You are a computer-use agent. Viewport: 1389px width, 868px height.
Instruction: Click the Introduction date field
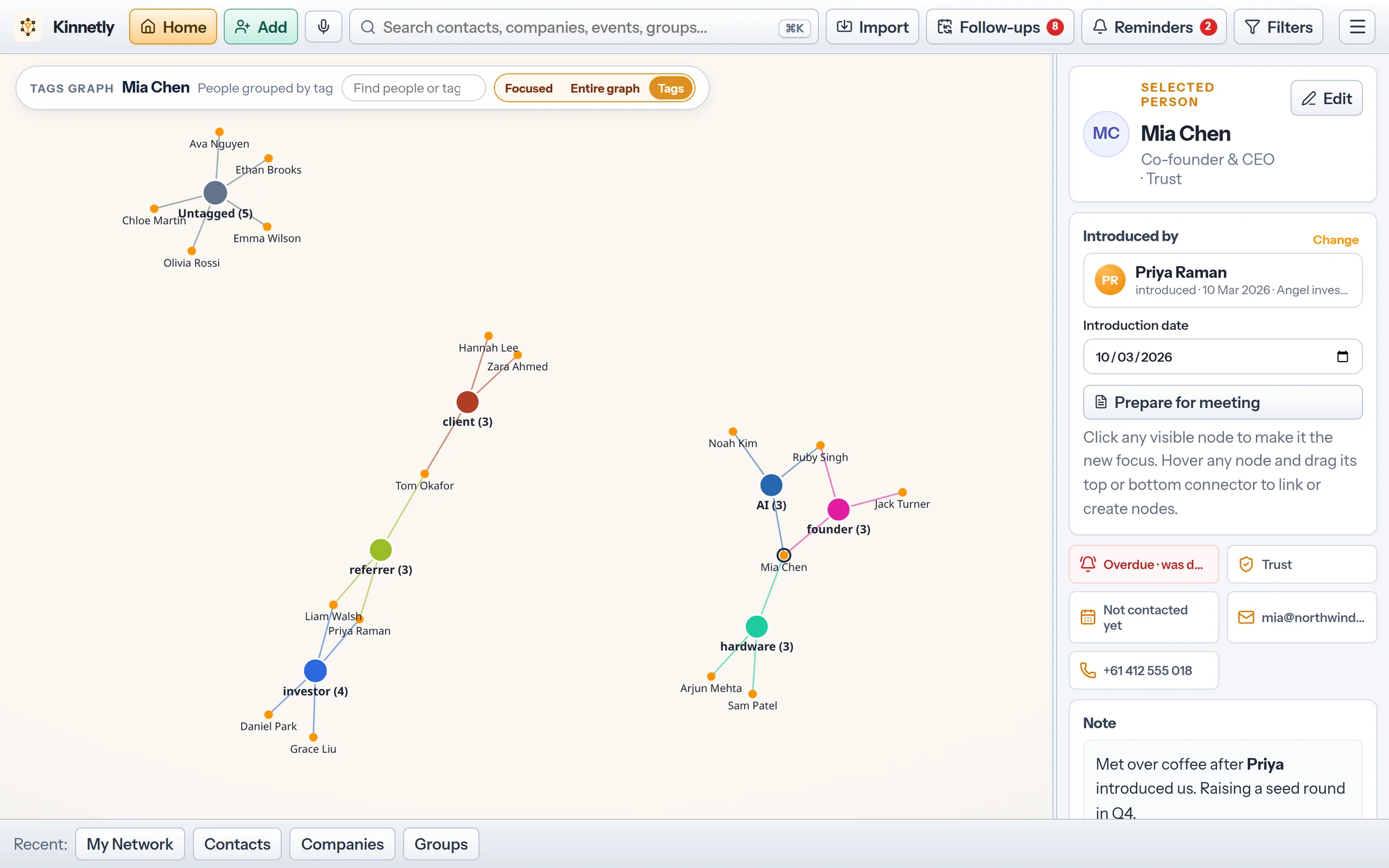1223,356
